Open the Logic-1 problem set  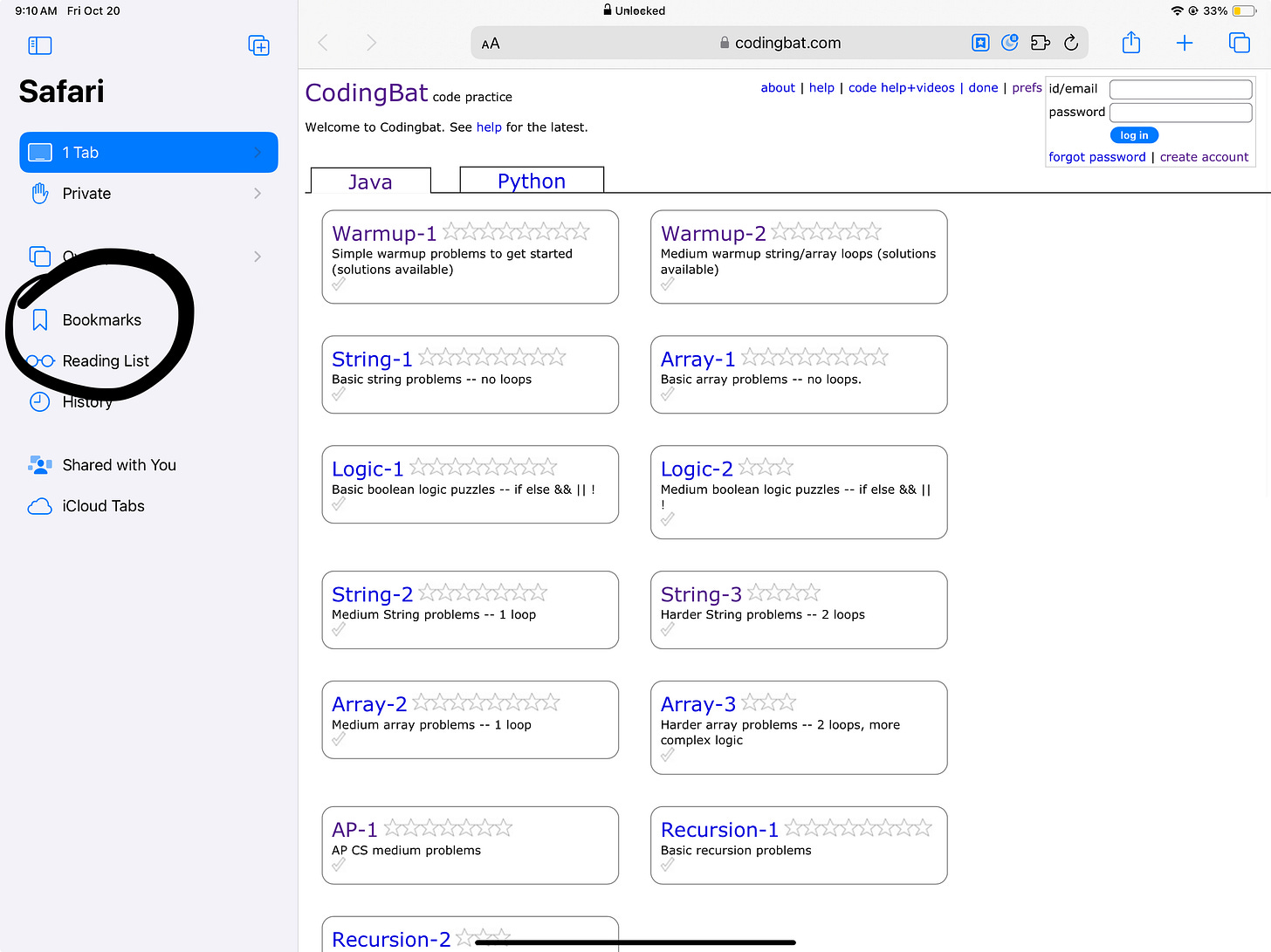(x=368, y=469)
